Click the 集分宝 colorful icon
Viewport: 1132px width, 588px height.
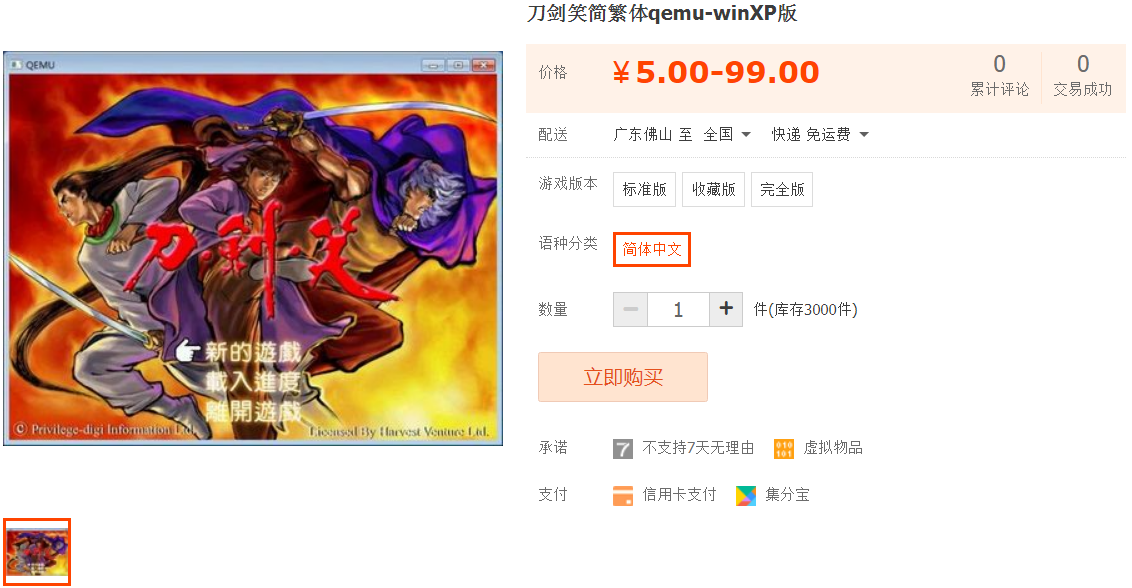(x=746, y=496)
